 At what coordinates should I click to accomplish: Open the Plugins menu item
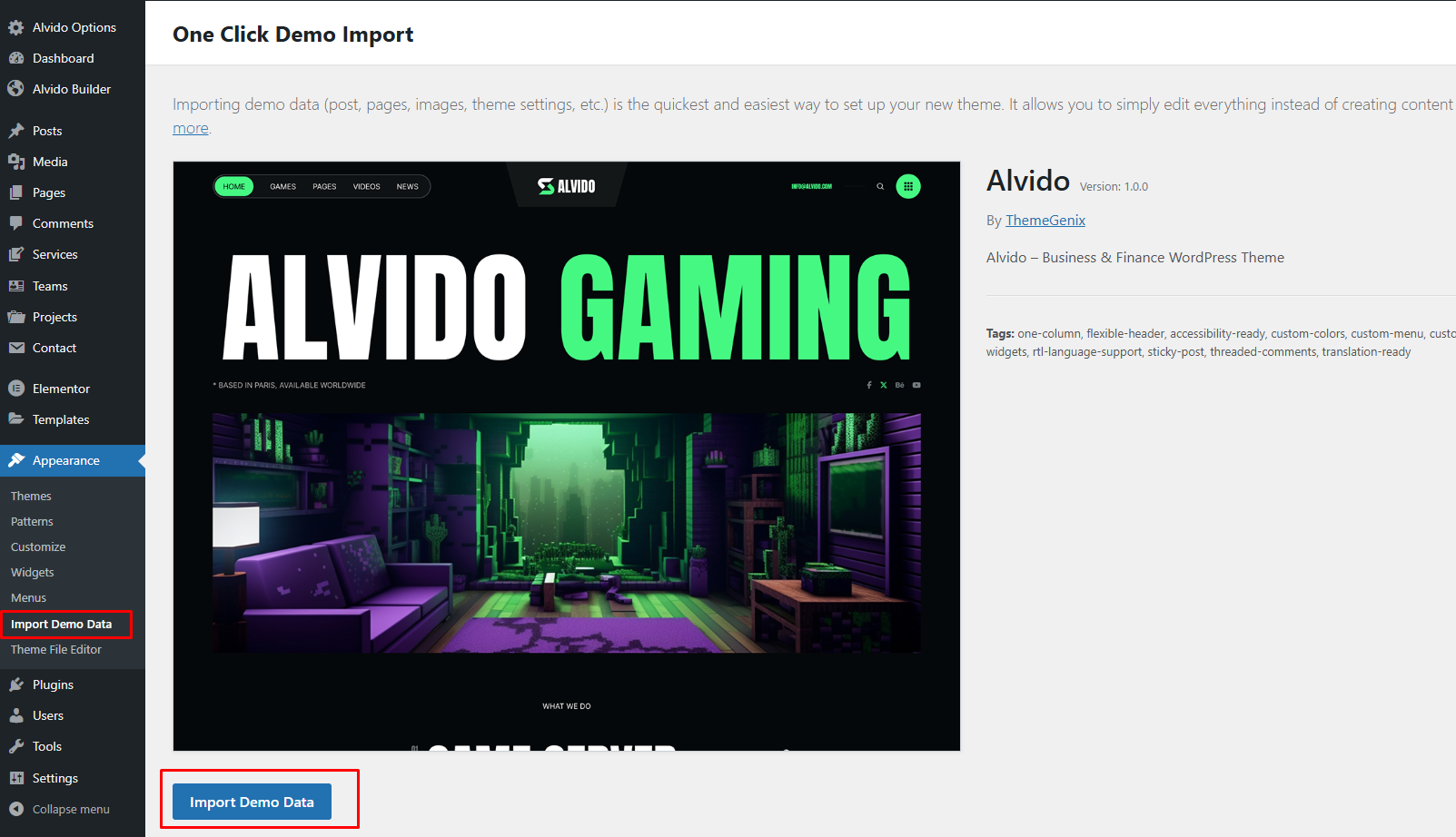pos(73,684)
